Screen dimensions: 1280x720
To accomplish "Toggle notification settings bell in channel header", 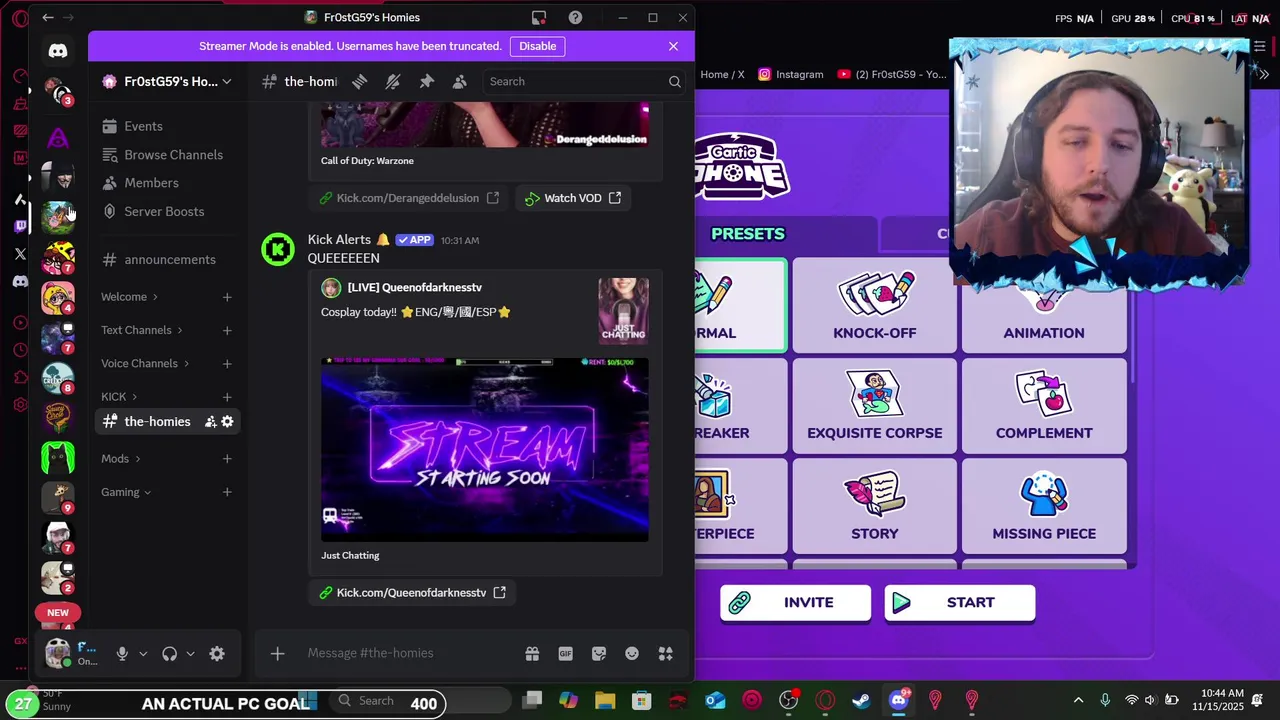I will click(x=393, y=82).
